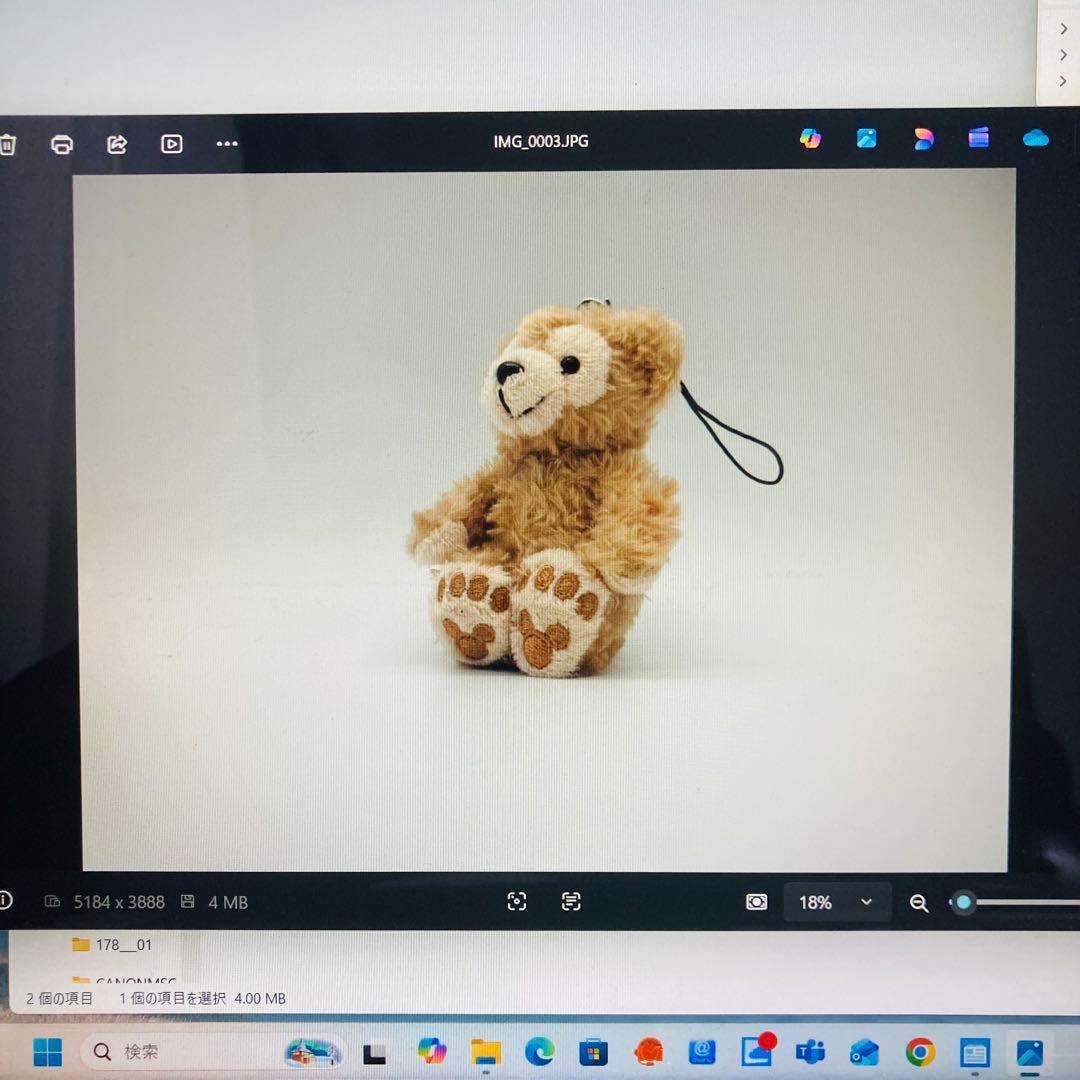Show hidden items with the top-right chevron
The image size is (1080, 1080).
pyautogui.click(x=1062, y=28)
